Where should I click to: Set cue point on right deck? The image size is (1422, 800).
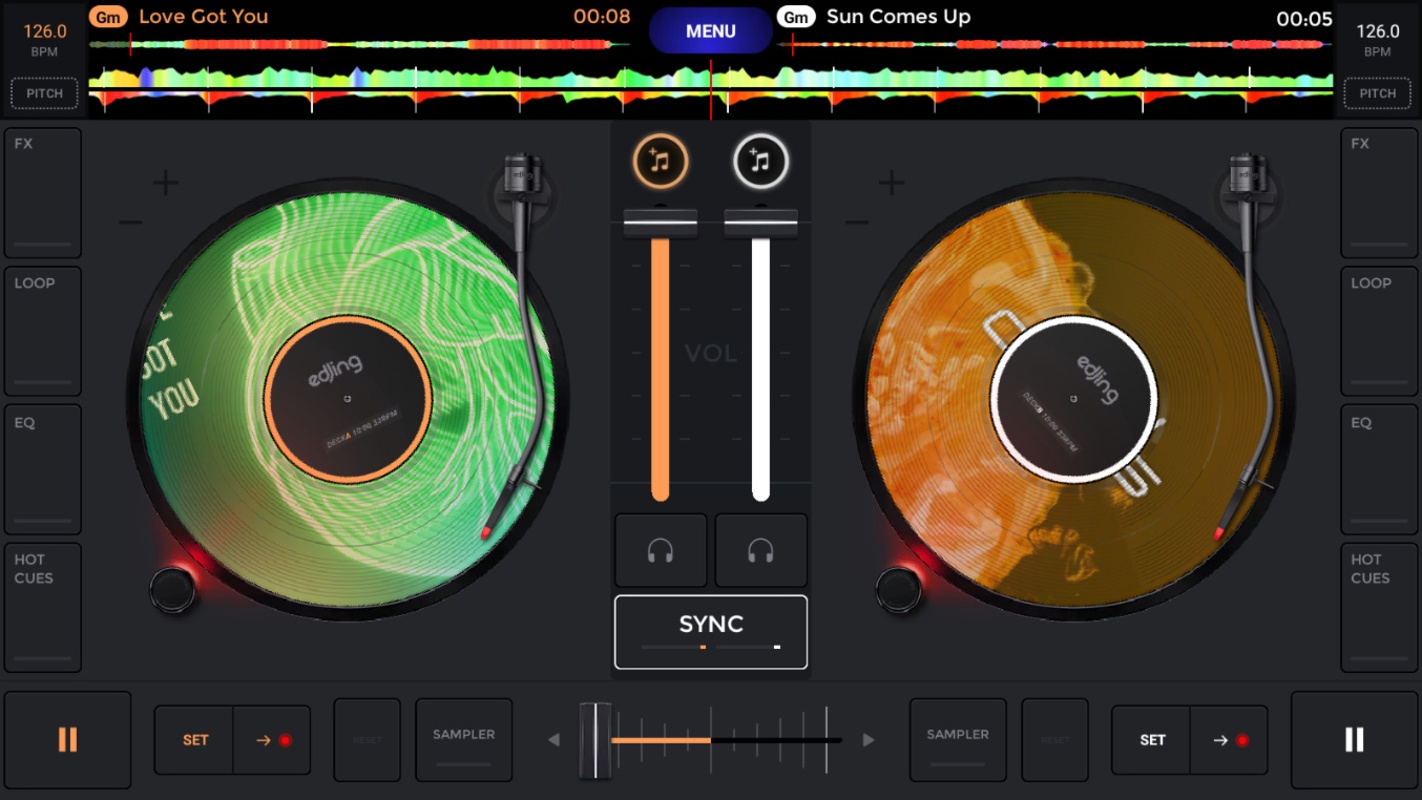1152,740
